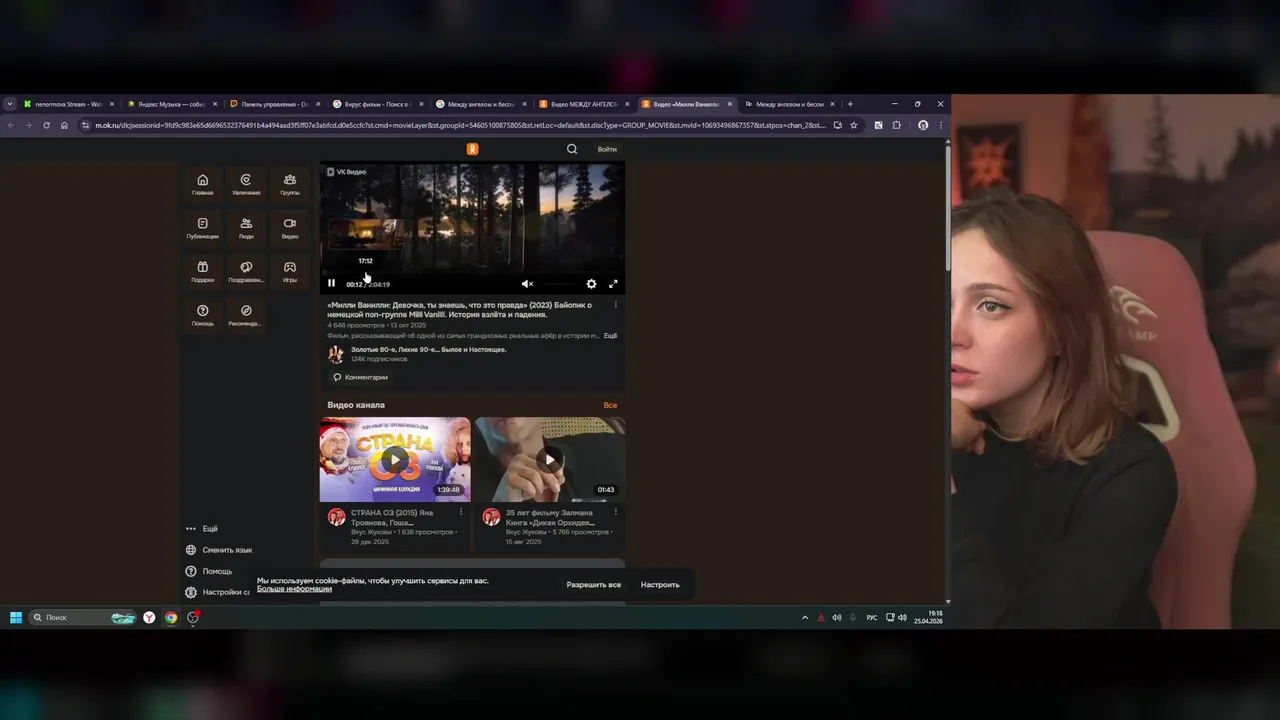Open title СТРАНА ОЗ (2015) Яна Троянова
Image resolution: width=1280 pixels, height=720 pixels.
pyautogui.click(x=392, y=517)
